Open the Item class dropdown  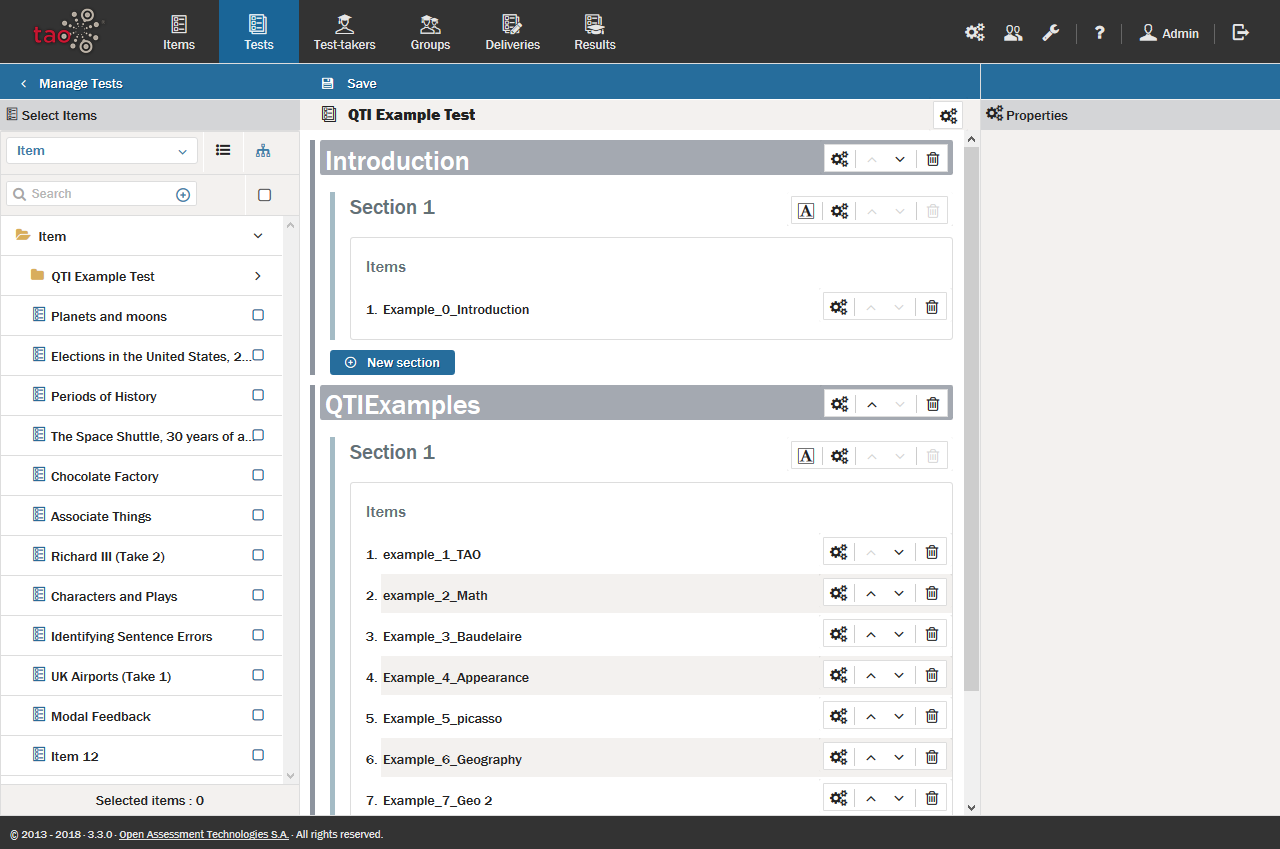coord(101,151)
